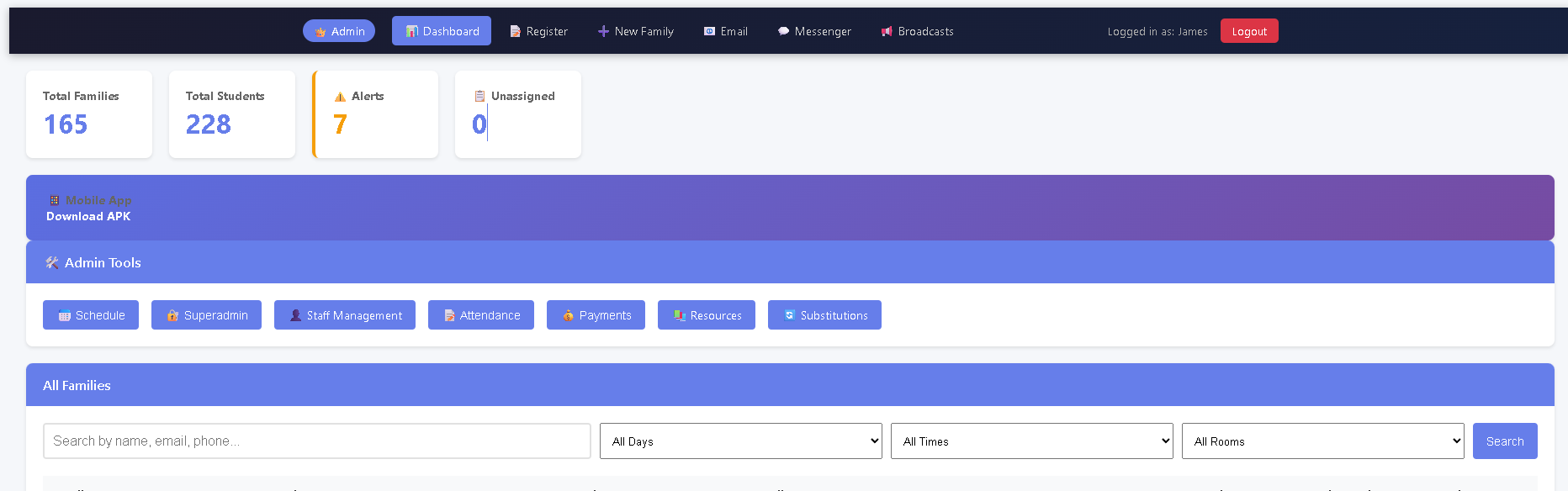Open the Alerts card
Image resolution: width=1568 pixels, height=491 pixels.
click(375, 114)
